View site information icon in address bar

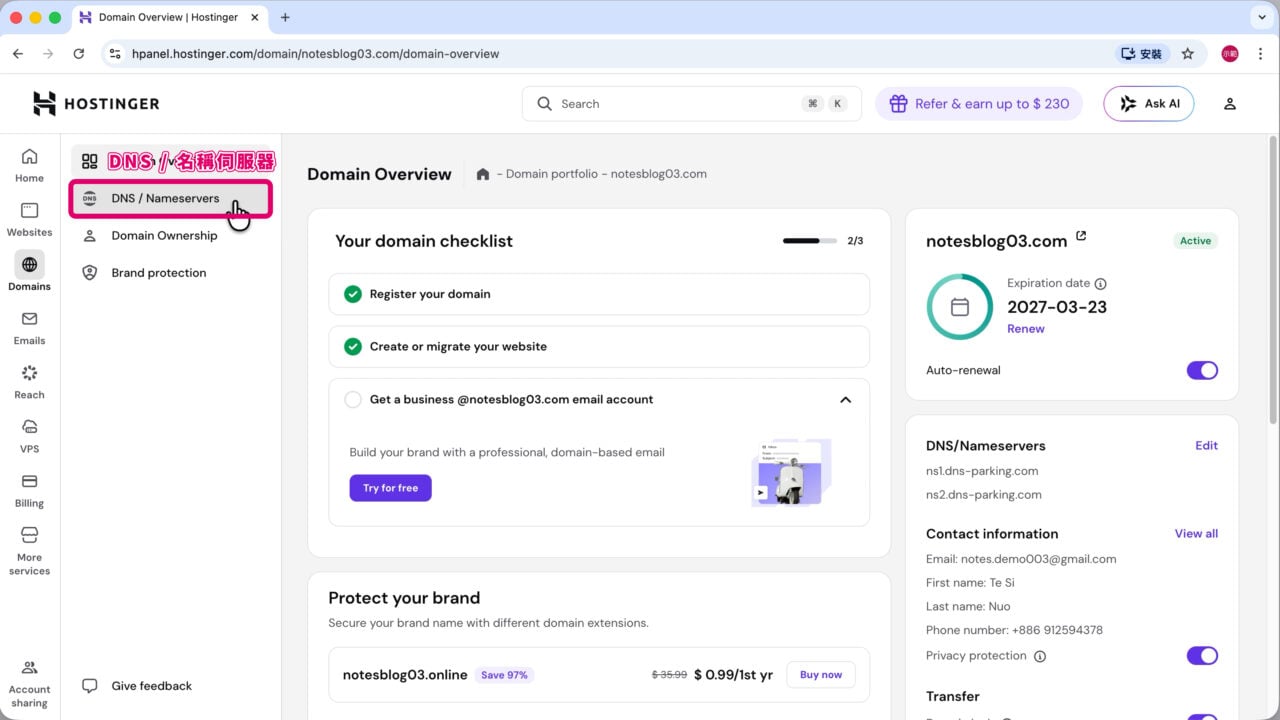pyautogui.click(x=115, y=54)
